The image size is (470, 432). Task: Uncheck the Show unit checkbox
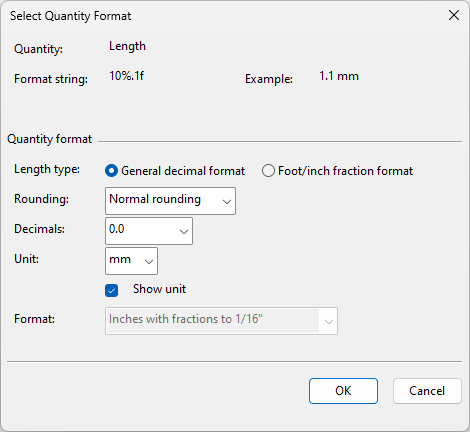tap(111, 290)
